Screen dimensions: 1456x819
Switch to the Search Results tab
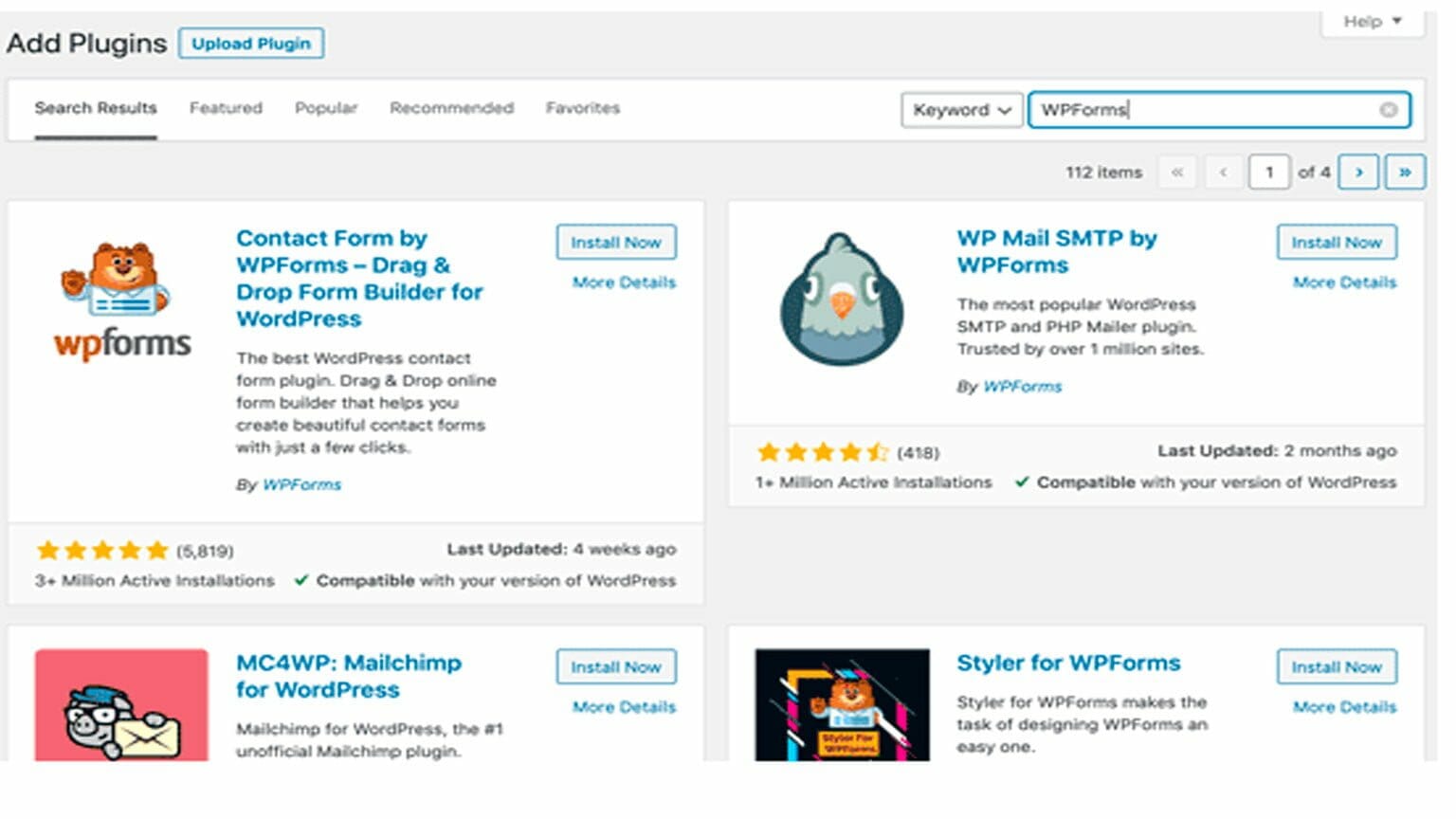(96, 108)
